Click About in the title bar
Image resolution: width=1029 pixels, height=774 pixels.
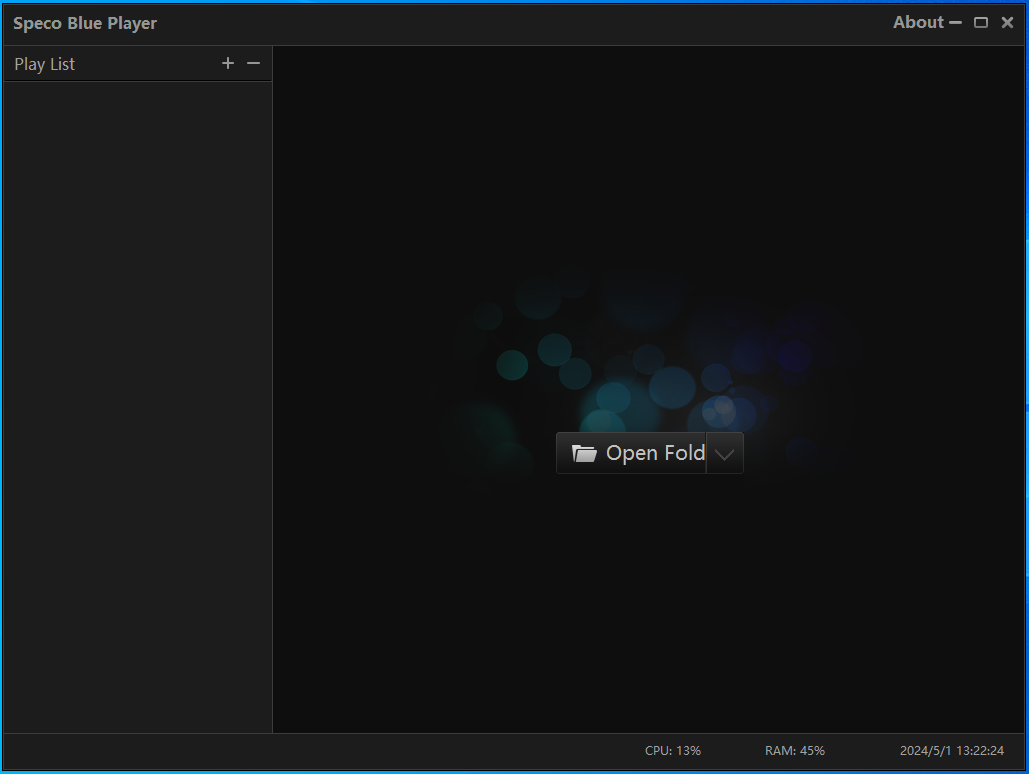[917, 22]
